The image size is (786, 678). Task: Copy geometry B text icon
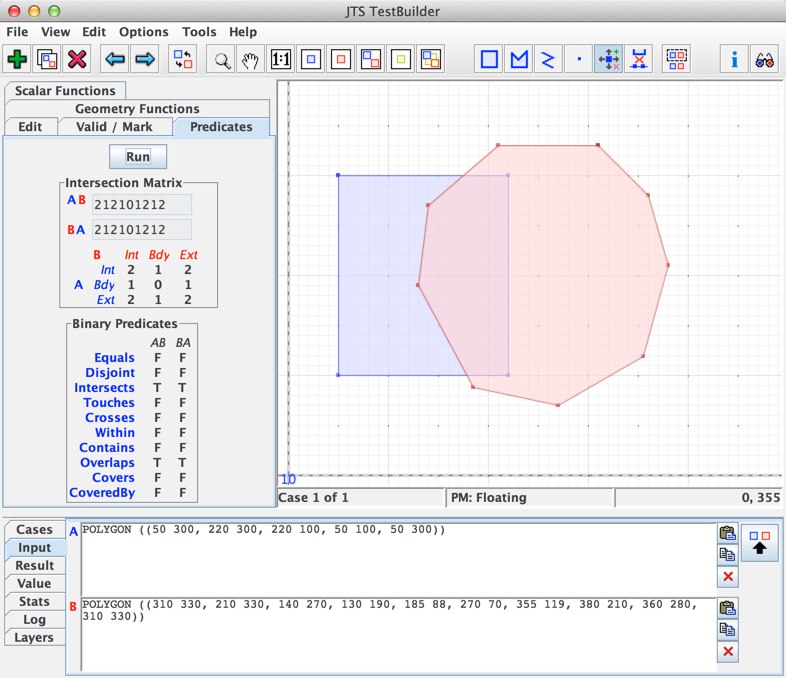(727, 629)
